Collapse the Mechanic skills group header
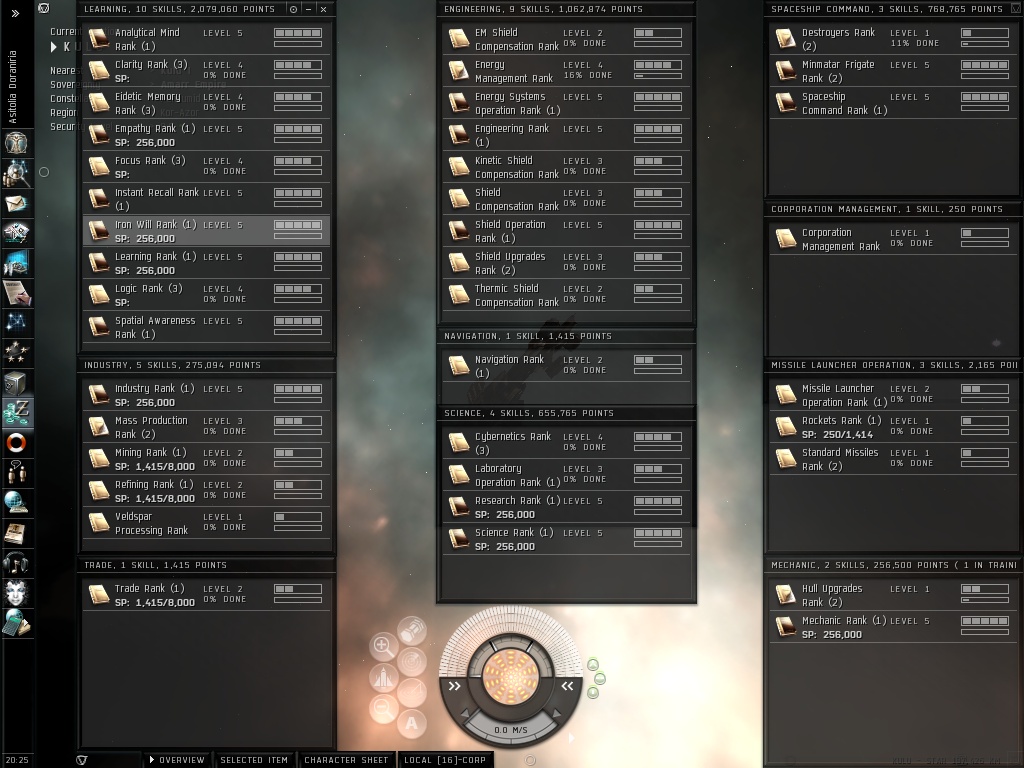The height and width of the screenshot is (768, 1024). 894,565
